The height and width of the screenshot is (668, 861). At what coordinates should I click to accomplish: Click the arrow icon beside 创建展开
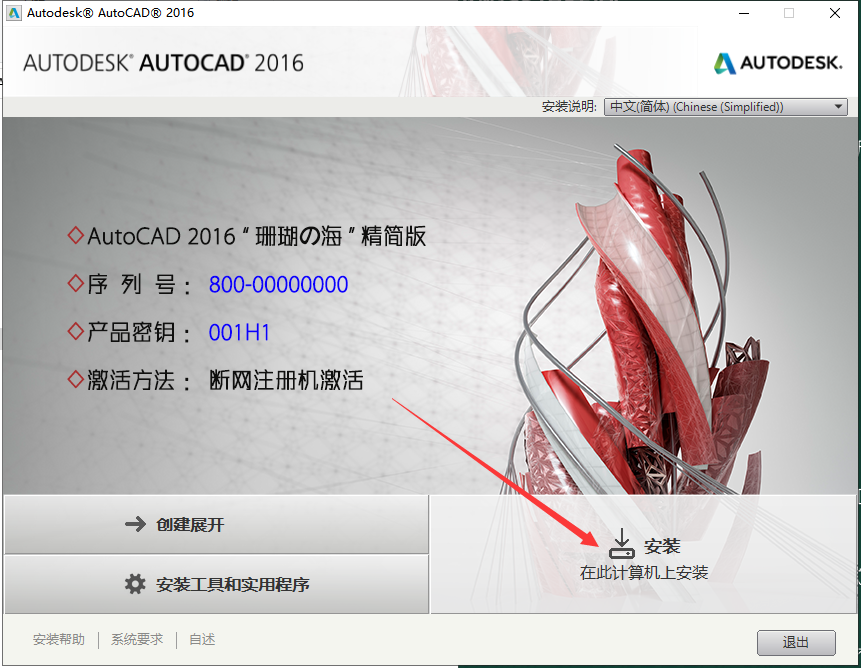[135, 524]
